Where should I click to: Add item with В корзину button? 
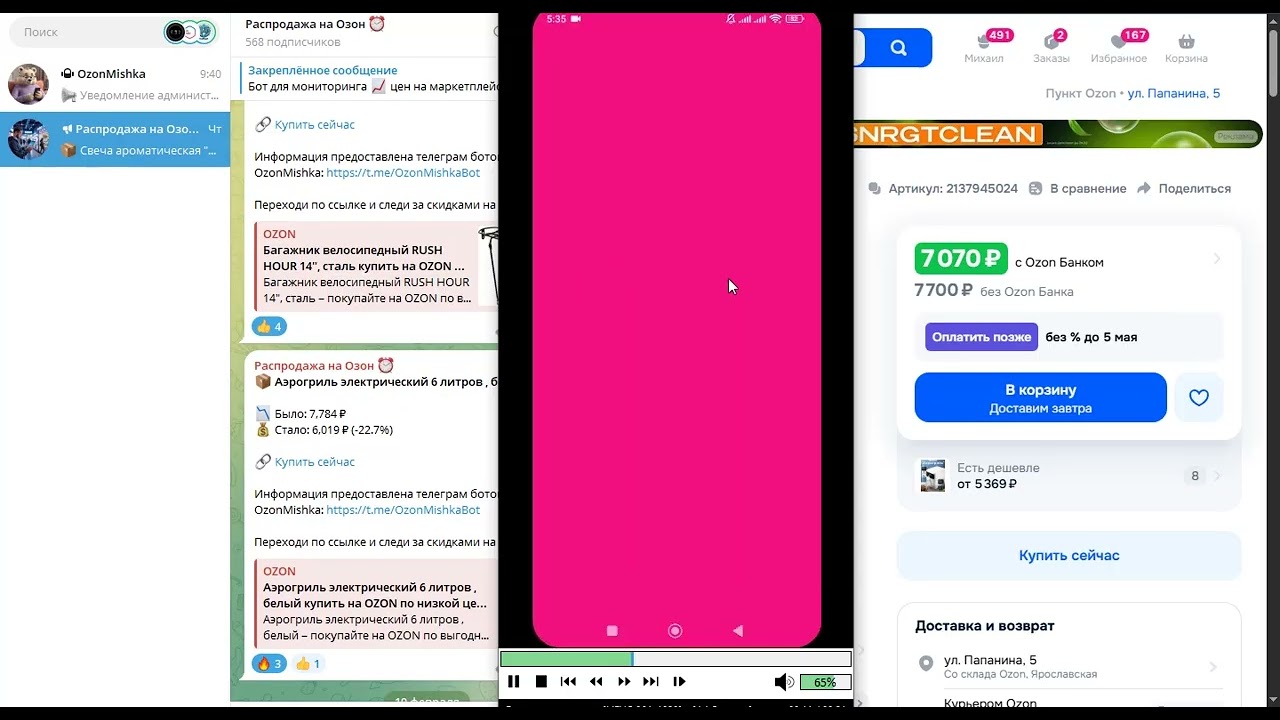pos(1040,398)
